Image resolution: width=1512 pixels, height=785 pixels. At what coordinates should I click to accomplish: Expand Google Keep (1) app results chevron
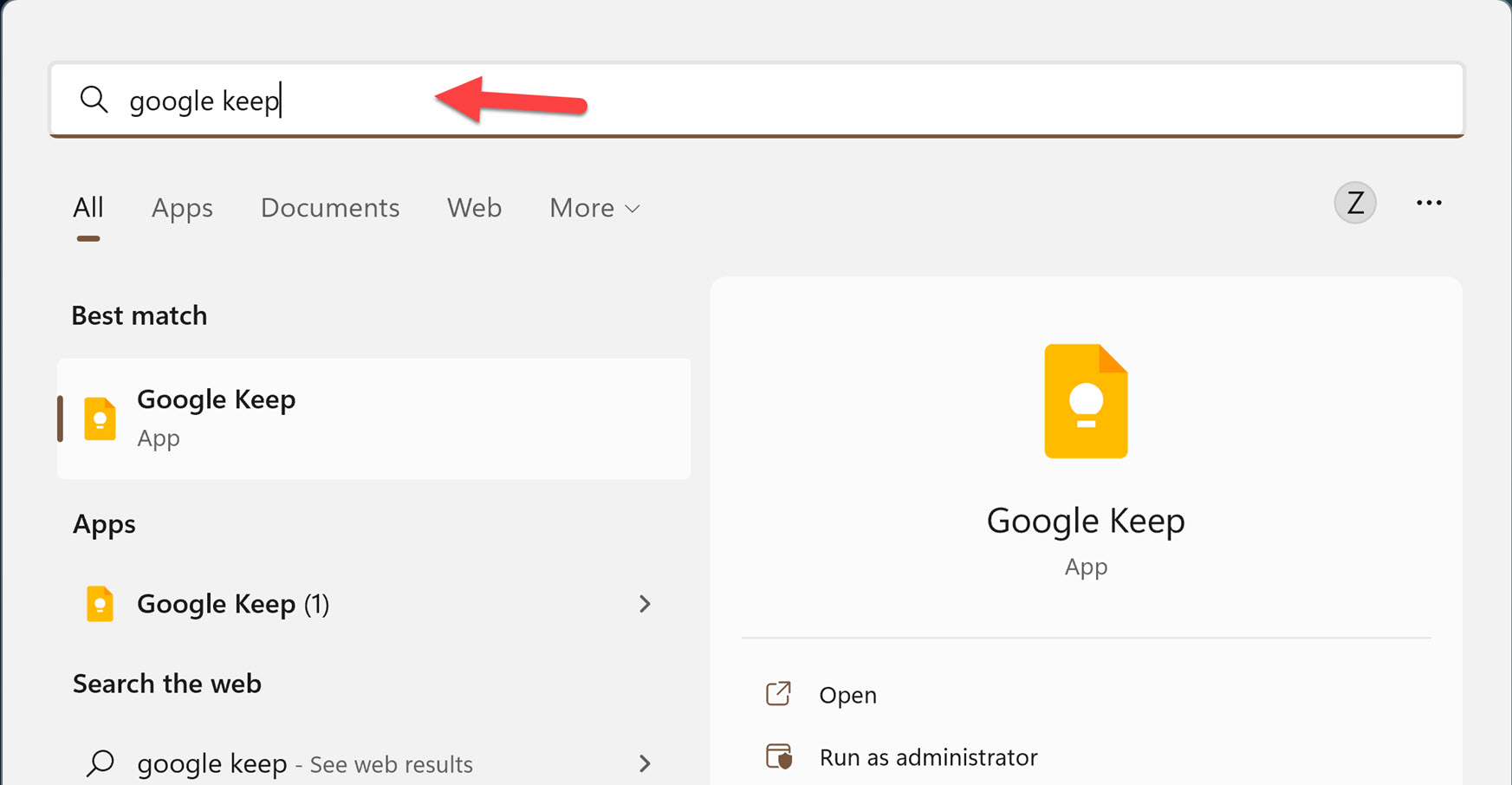click(645, 604)
